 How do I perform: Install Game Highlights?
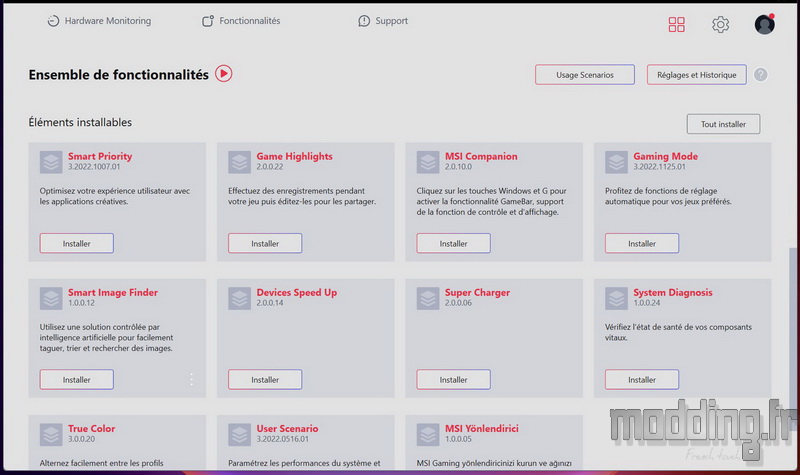coord(265,243)
